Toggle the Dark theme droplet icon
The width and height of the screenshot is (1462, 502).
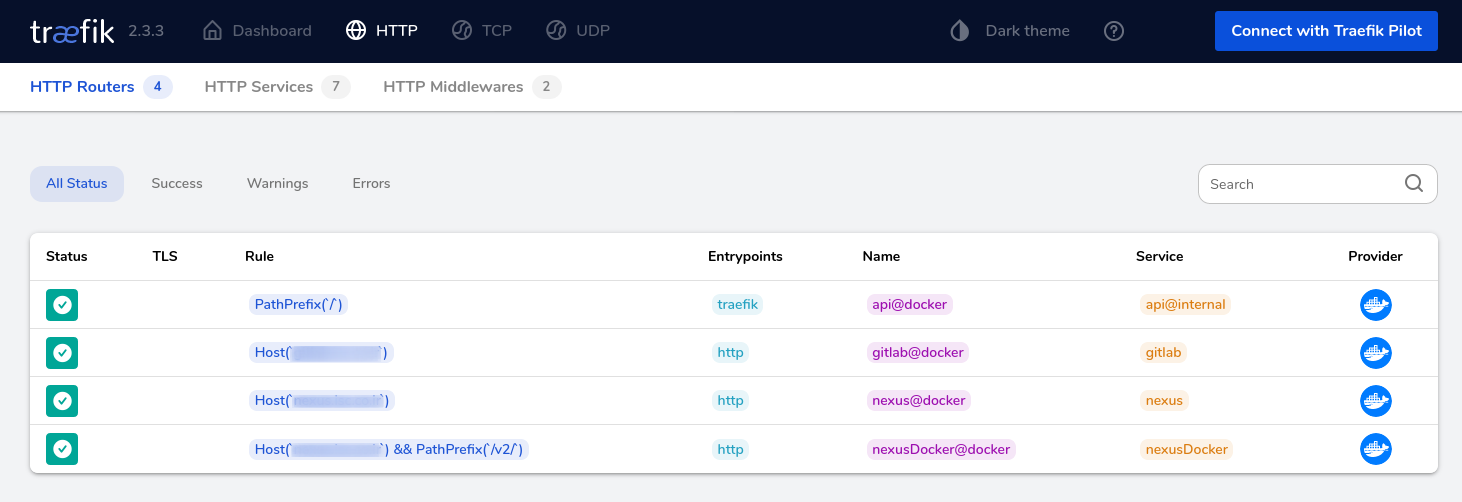(x=960, y=31)
